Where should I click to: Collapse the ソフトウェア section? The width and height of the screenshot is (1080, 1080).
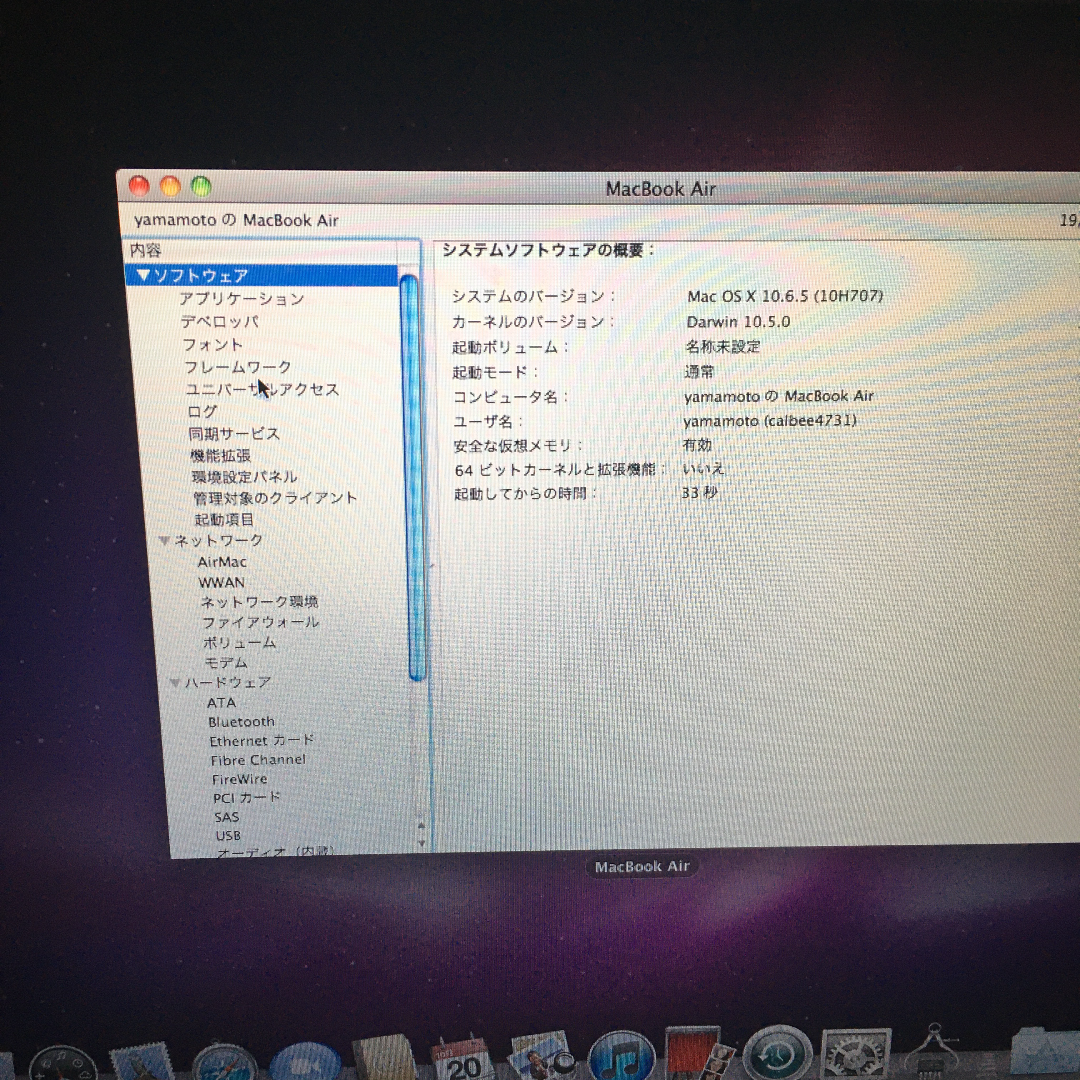pyautogui.click(x=144, y=275)
